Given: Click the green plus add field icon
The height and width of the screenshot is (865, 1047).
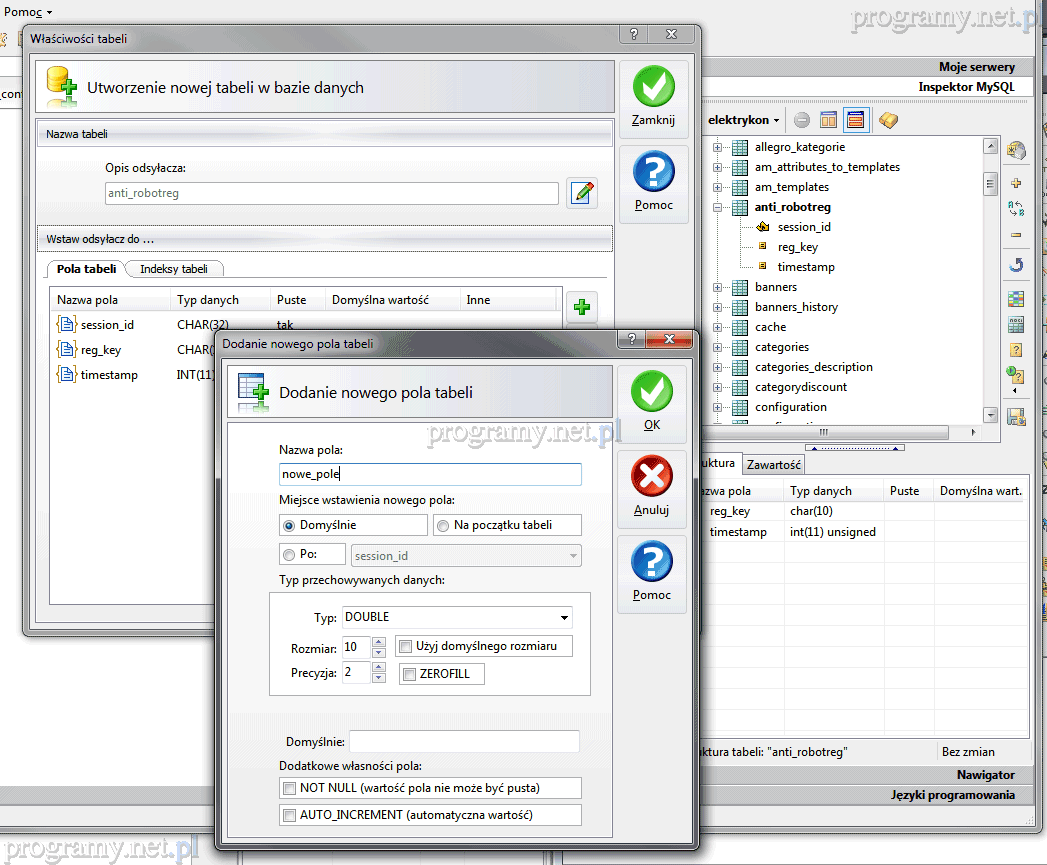Looking at the screenshot, I should [x=581, y=306].
